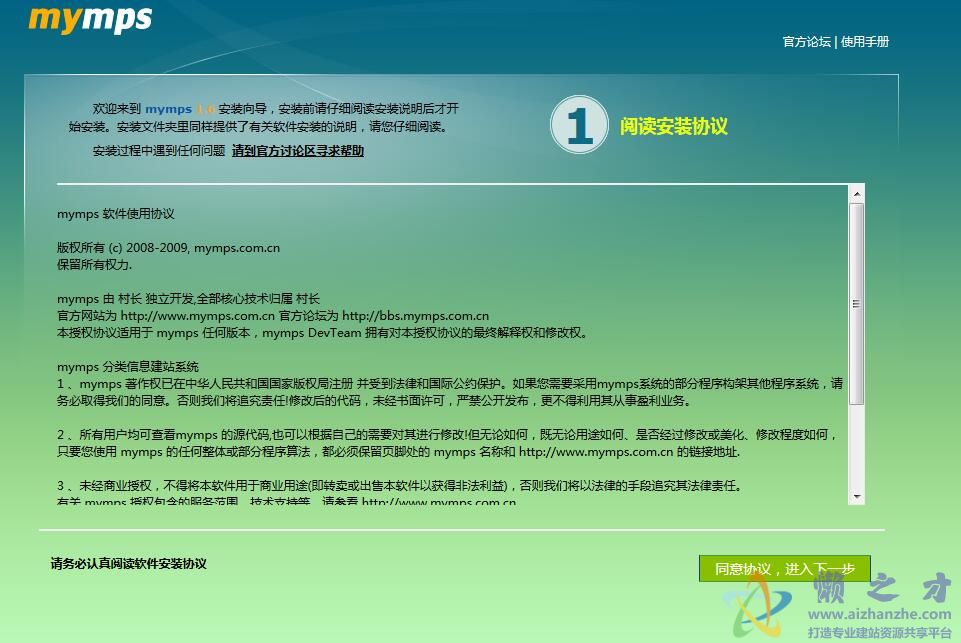Click agreement clause 2 about 源代码

447,443
